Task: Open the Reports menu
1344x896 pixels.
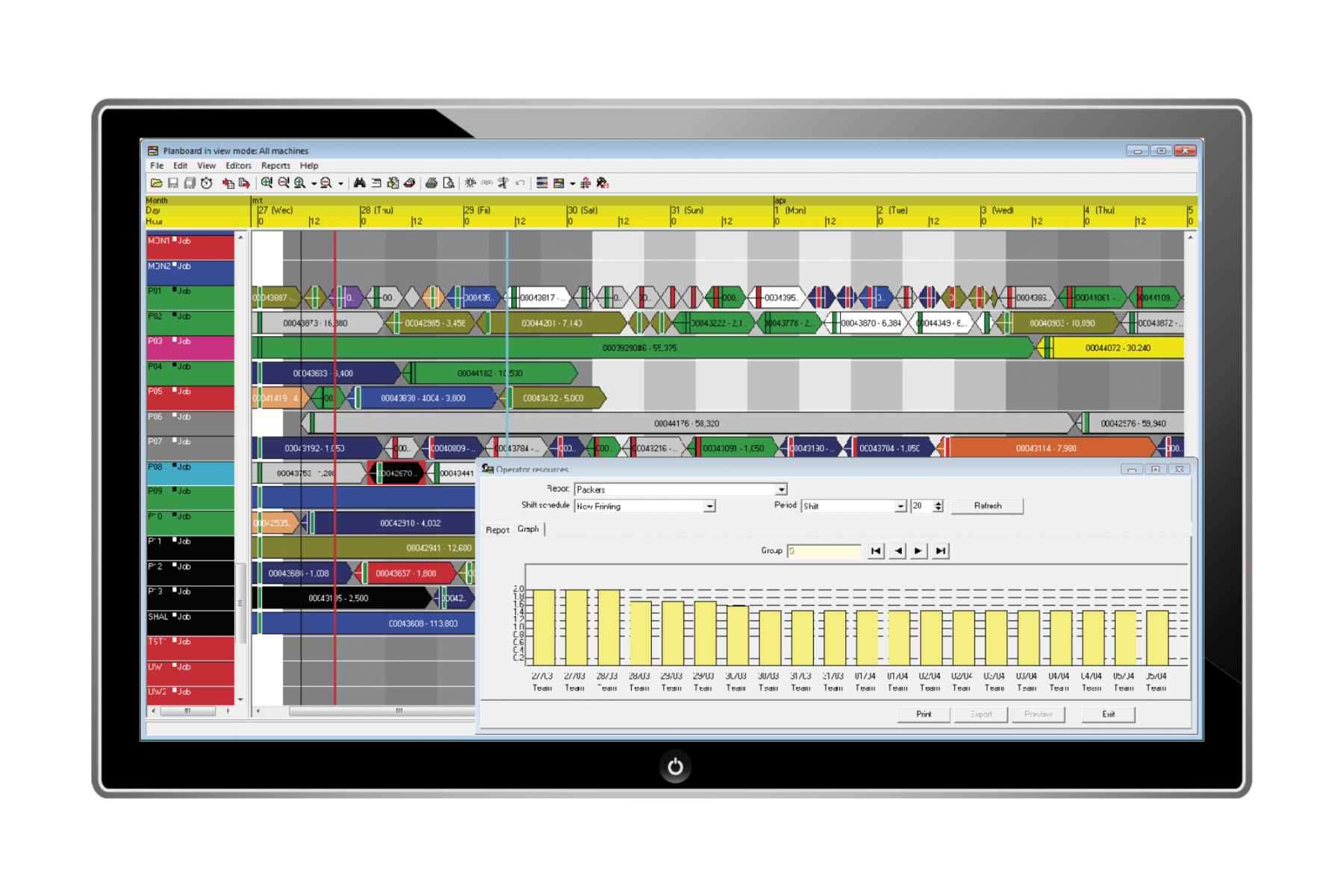Action: click(x=276, y=166)
